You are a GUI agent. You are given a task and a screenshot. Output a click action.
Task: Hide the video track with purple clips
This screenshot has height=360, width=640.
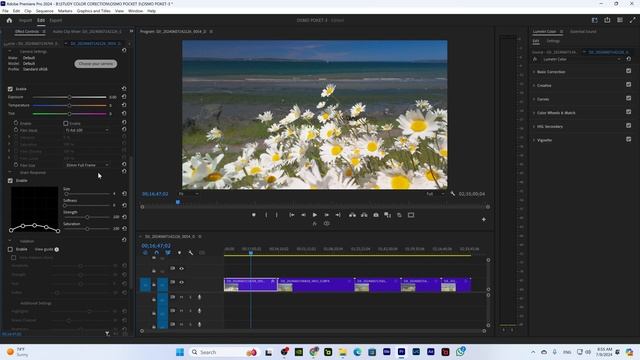(x=182, y=282)
